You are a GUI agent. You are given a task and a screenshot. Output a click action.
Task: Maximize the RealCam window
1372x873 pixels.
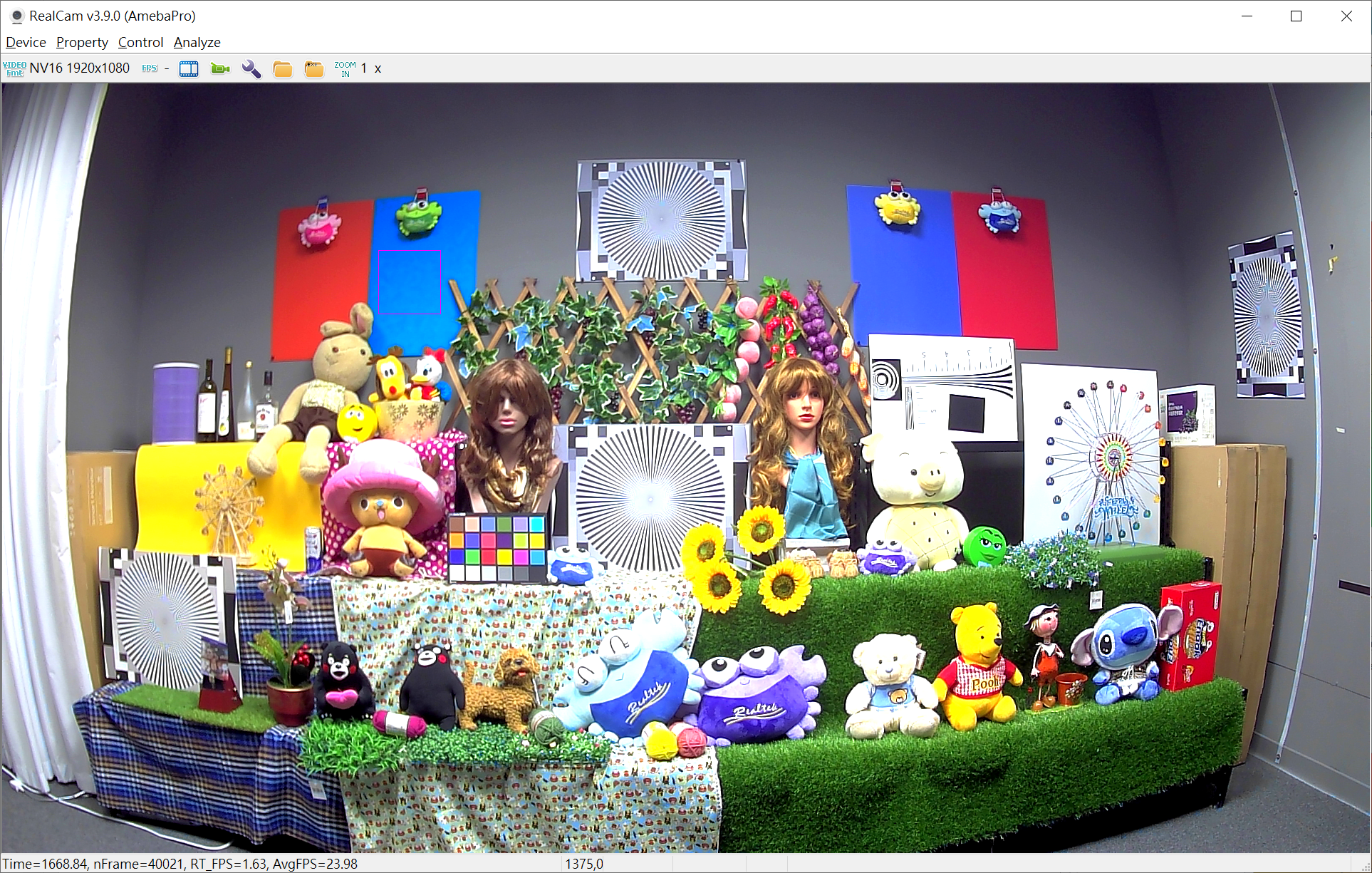pyautogui.click(x=1296, y=16)
